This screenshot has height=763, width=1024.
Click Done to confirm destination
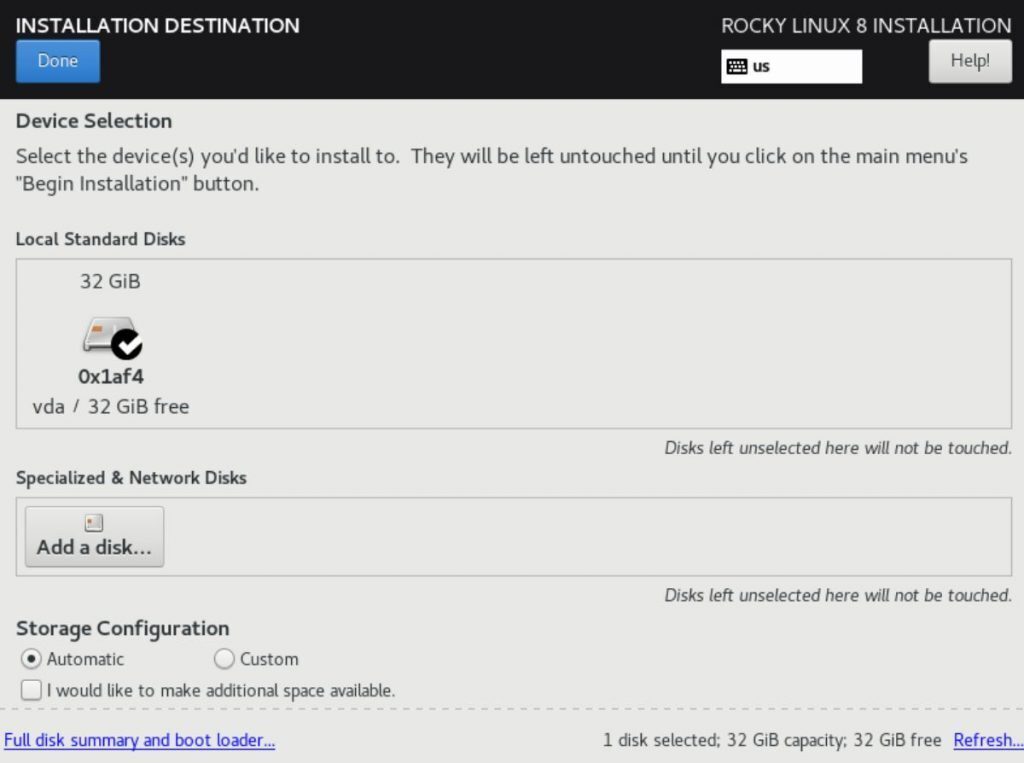pos(57,61)
